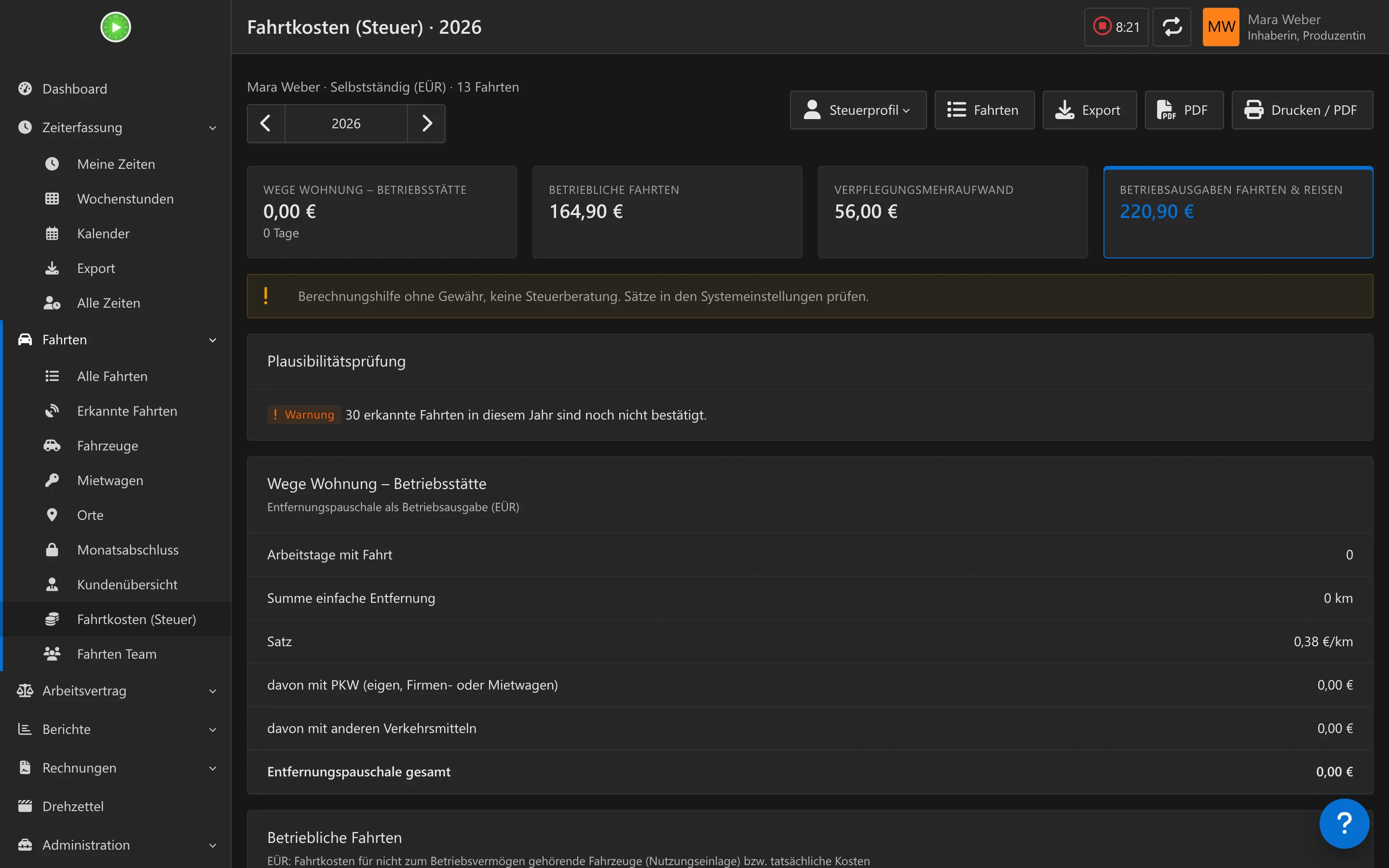Open Drehzettel in sidebar

click(x=115, y=806)
